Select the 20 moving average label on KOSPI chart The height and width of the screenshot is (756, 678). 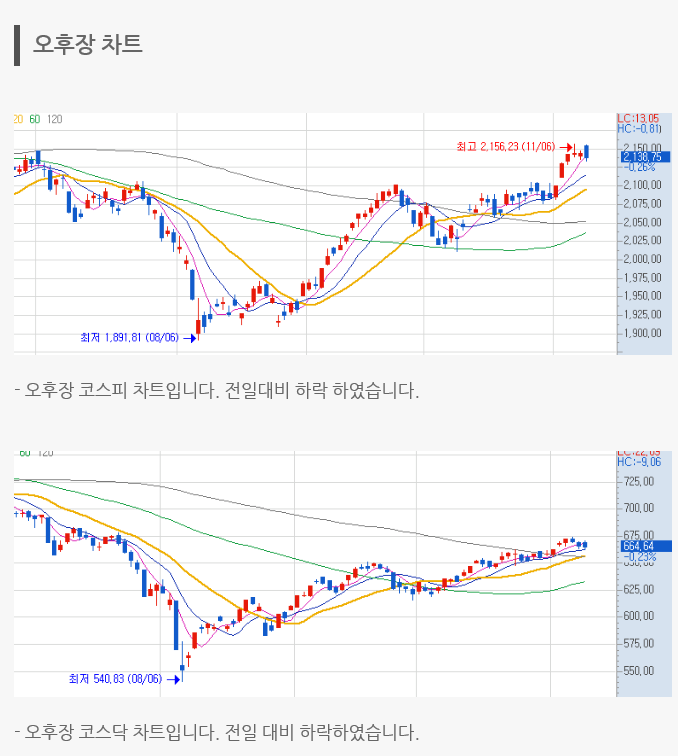[x=18, y=119]
